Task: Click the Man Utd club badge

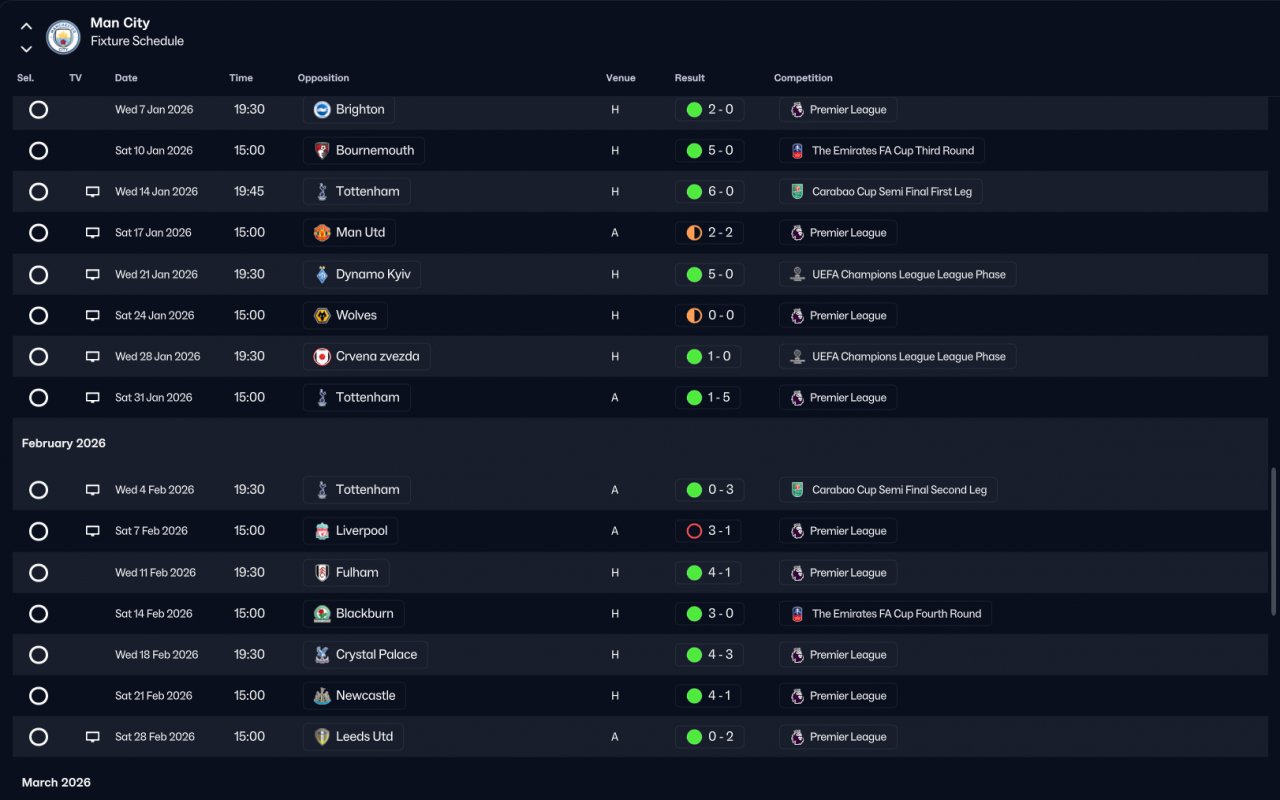Action: (322, 233)
